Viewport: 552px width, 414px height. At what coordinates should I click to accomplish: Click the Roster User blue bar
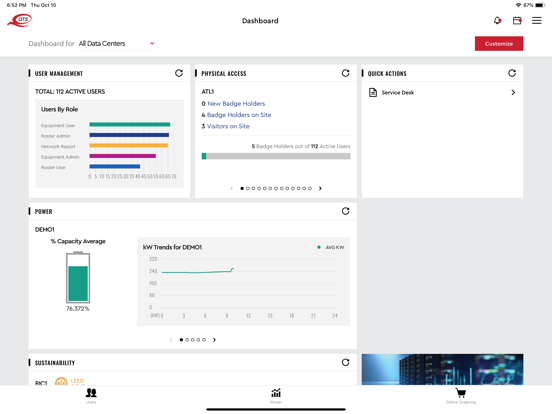(x=115, y=167)
